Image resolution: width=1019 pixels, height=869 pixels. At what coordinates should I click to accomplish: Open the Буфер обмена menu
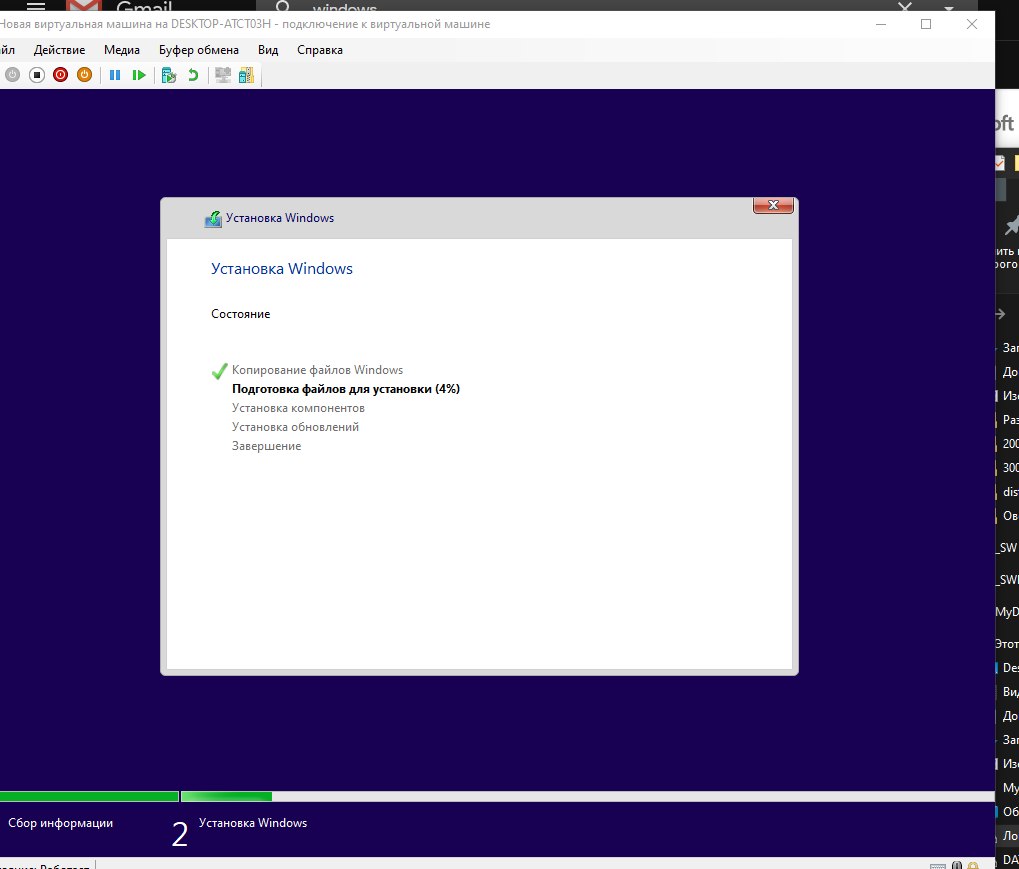point(198,50)
